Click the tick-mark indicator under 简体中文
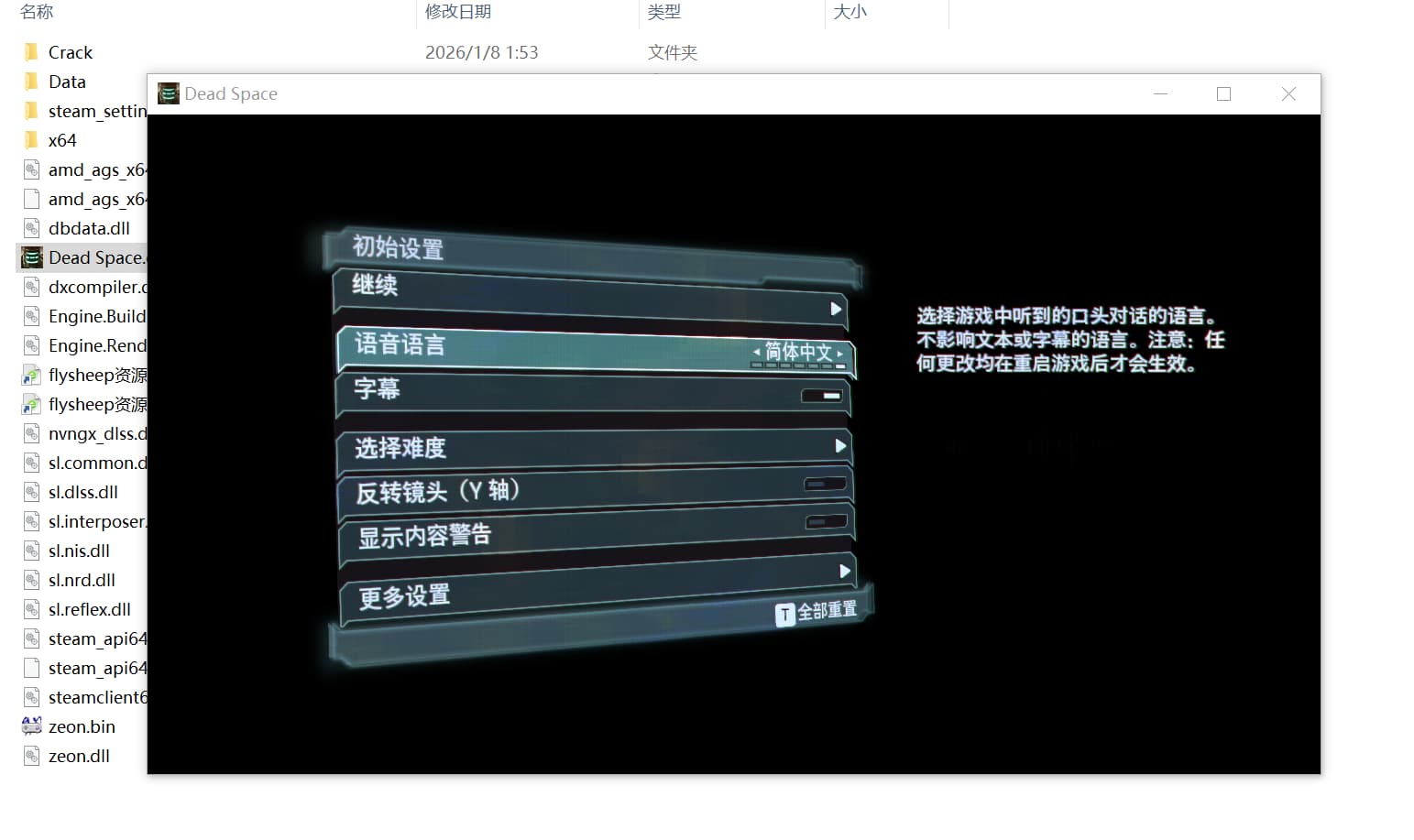 click(x=798, y=365)
